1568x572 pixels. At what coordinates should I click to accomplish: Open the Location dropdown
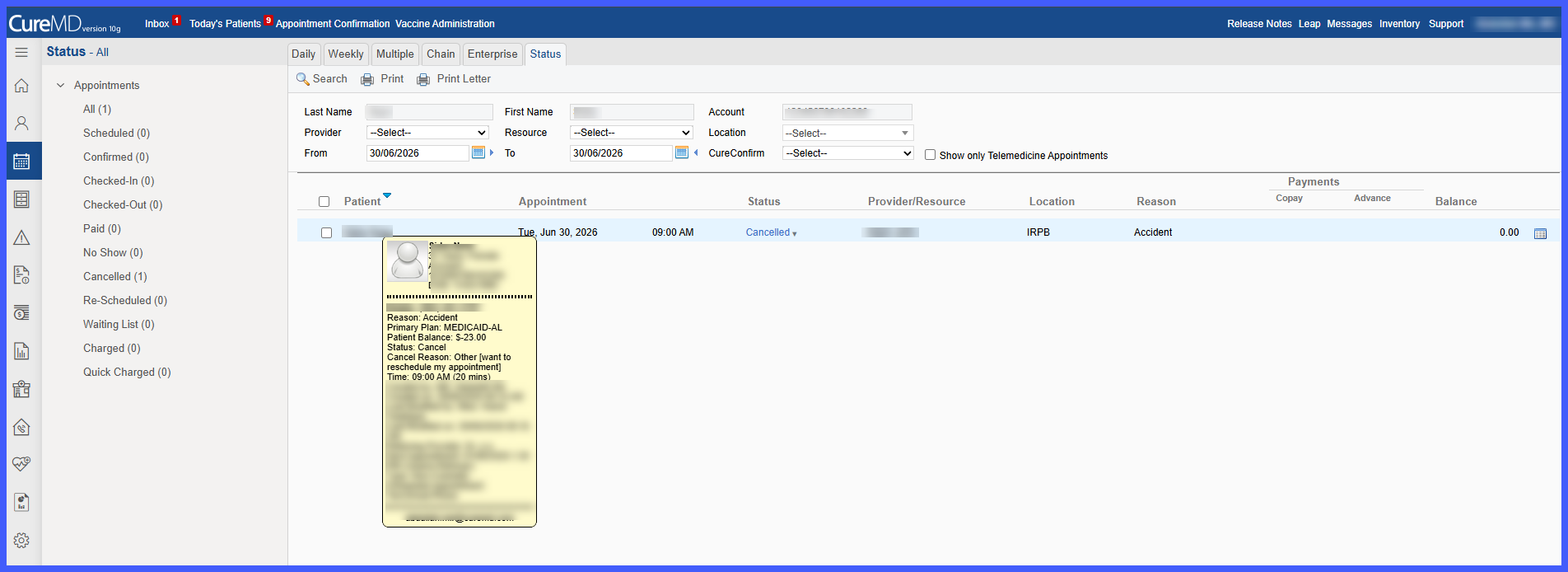pyautogui.click(x=847, y=133)
